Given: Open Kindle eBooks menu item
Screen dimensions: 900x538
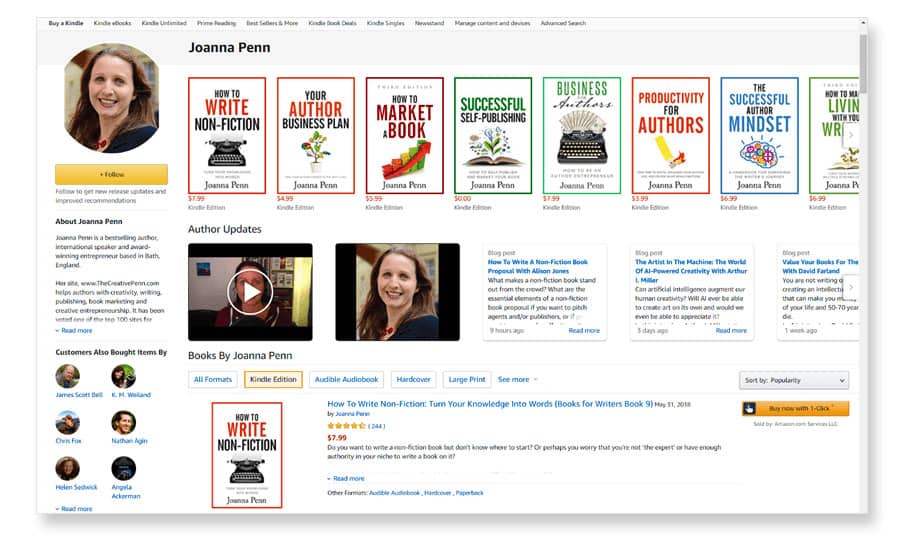Looking at the screenshot, I should coord(112,24).
